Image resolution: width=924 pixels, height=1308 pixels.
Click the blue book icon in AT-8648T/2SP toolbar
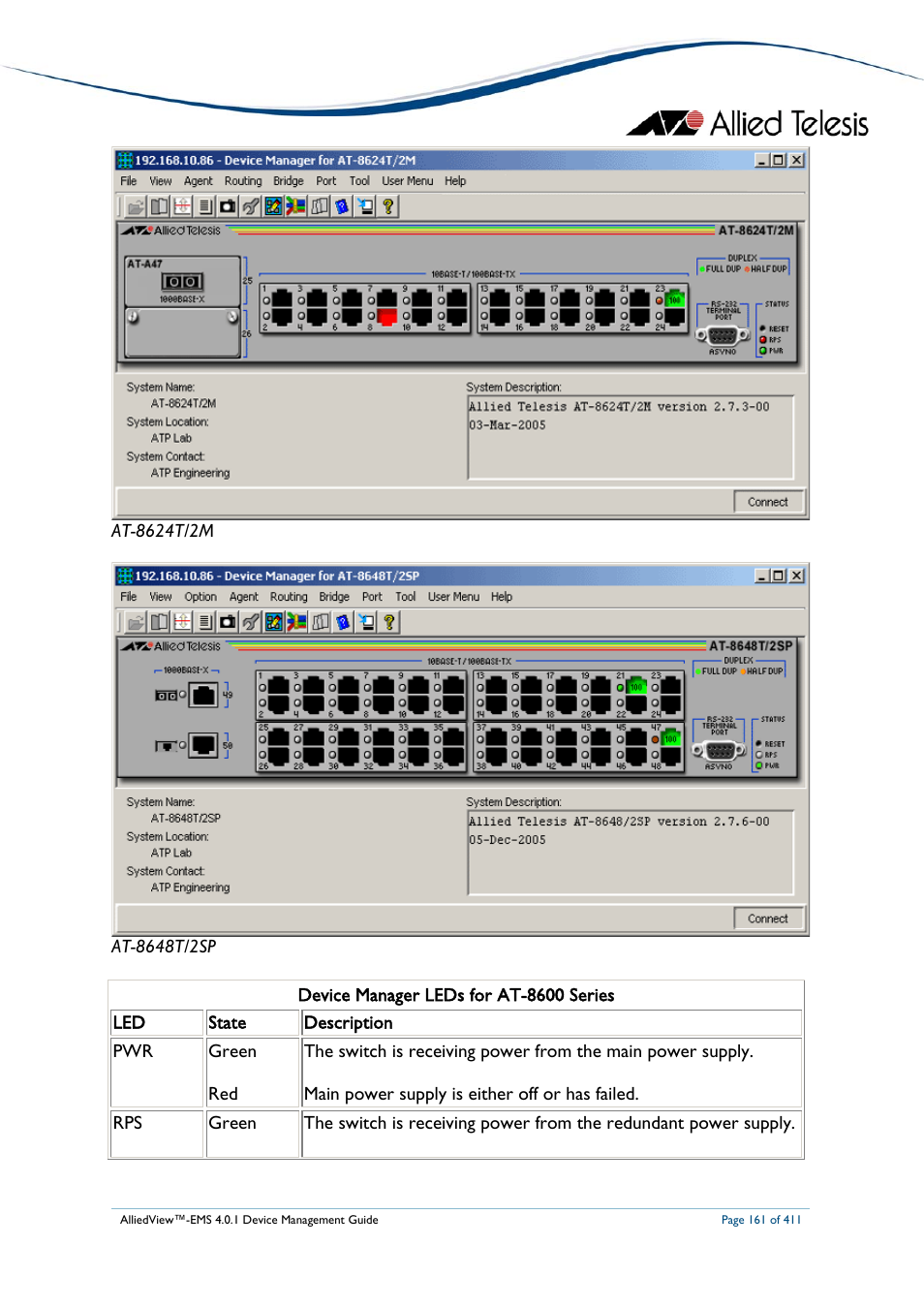343,622
